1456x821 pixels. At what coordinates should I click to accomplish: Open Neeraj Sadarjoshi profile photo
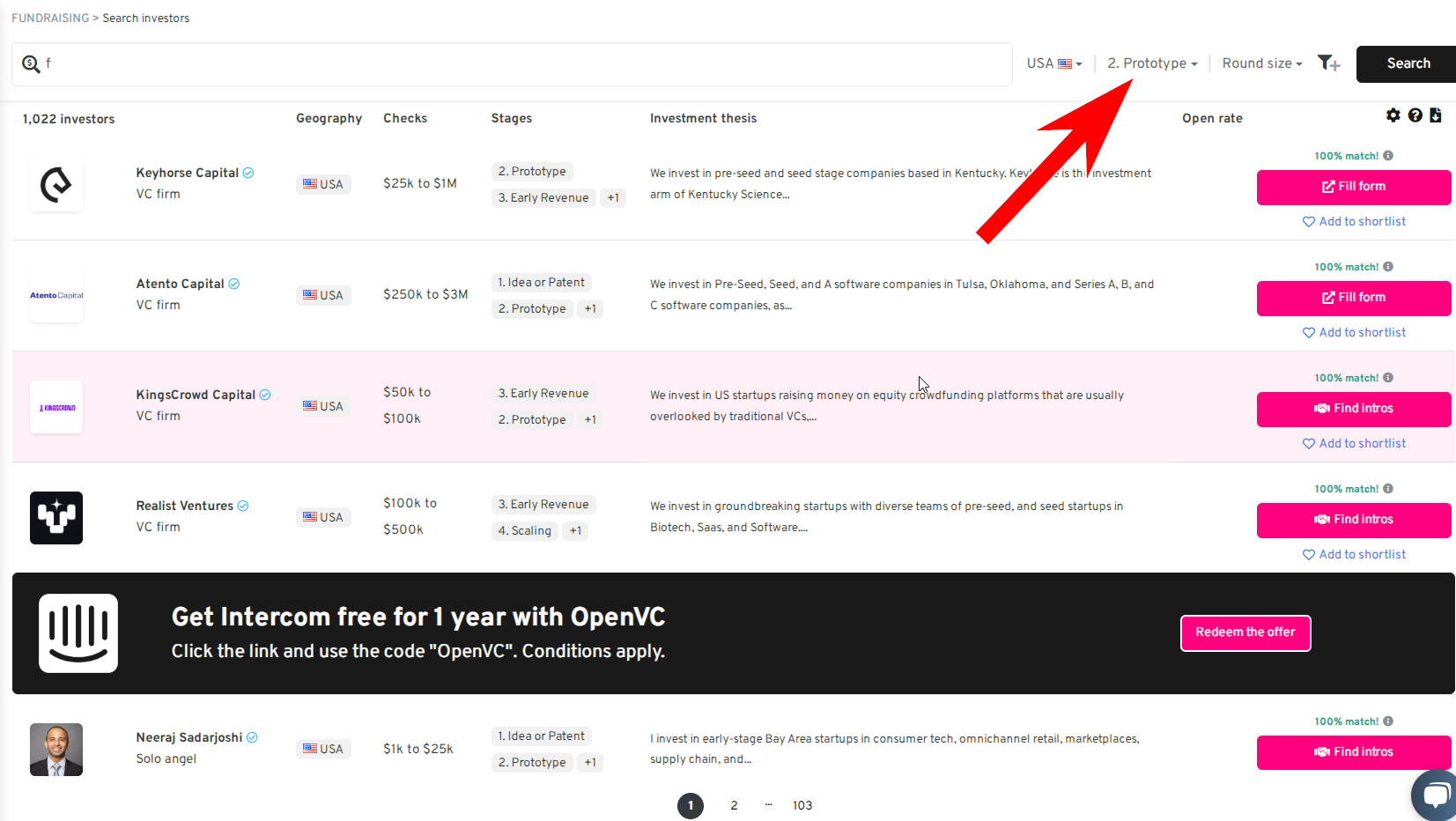click(x=56, y=750)
